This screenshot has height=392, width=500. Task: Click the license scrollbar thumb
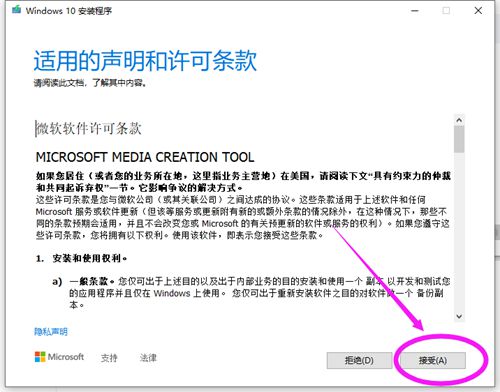coord(459,139)
